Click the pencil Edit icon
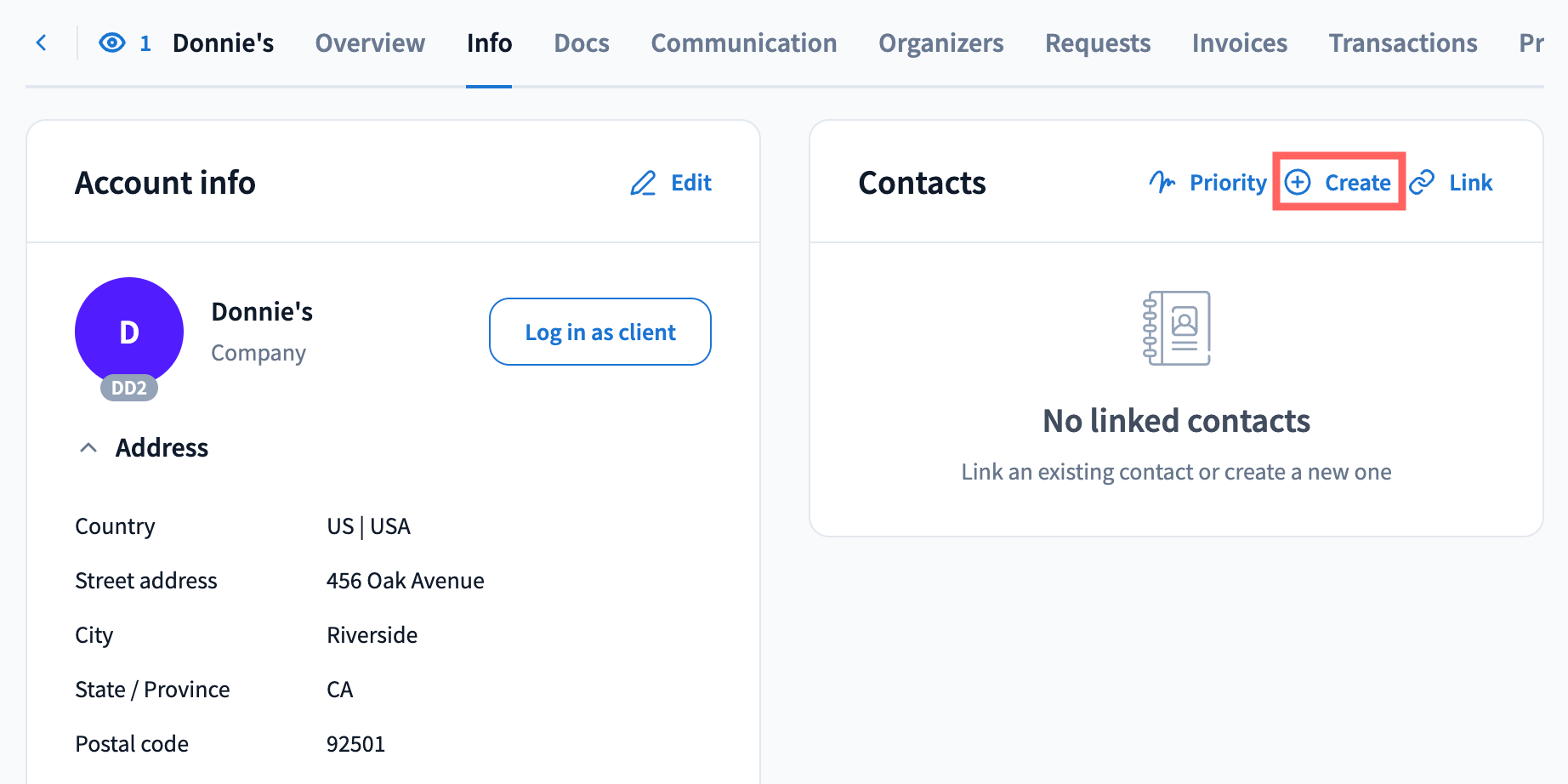This screenshot has width=1568, height=784. click(643, 183)
